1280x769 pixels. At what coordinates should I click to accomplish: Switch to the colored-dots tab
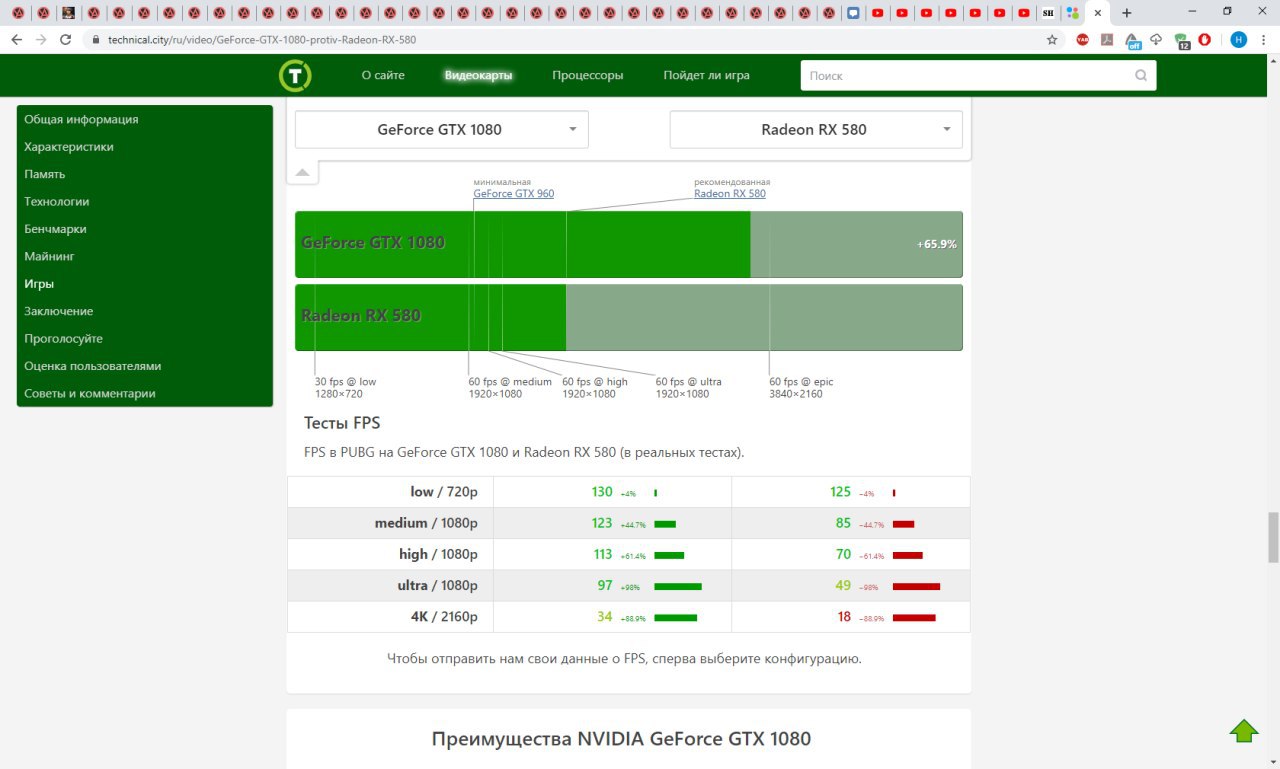click(x=1073, y=13)
